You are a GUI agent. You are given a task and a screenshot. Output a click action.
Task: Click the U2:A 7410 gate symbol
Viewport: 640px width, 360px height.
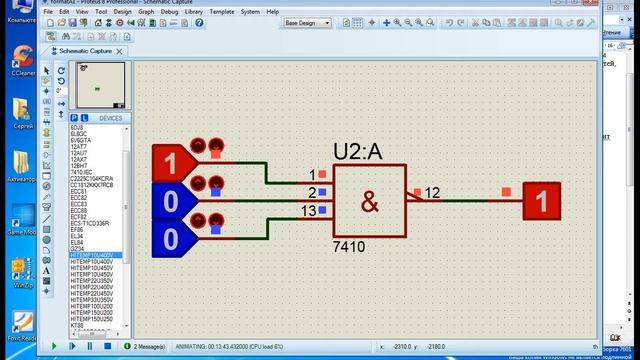[370, 201]
